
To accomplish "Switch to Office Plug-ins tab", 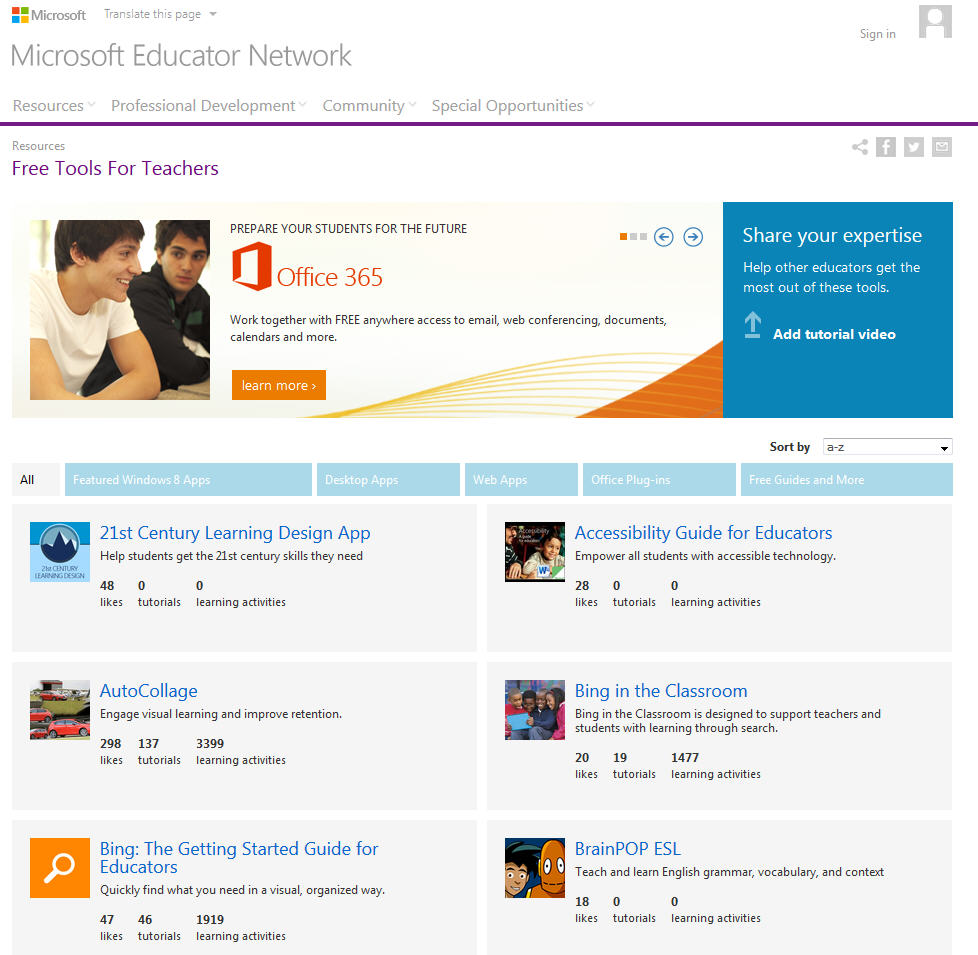I will [659, 480].
